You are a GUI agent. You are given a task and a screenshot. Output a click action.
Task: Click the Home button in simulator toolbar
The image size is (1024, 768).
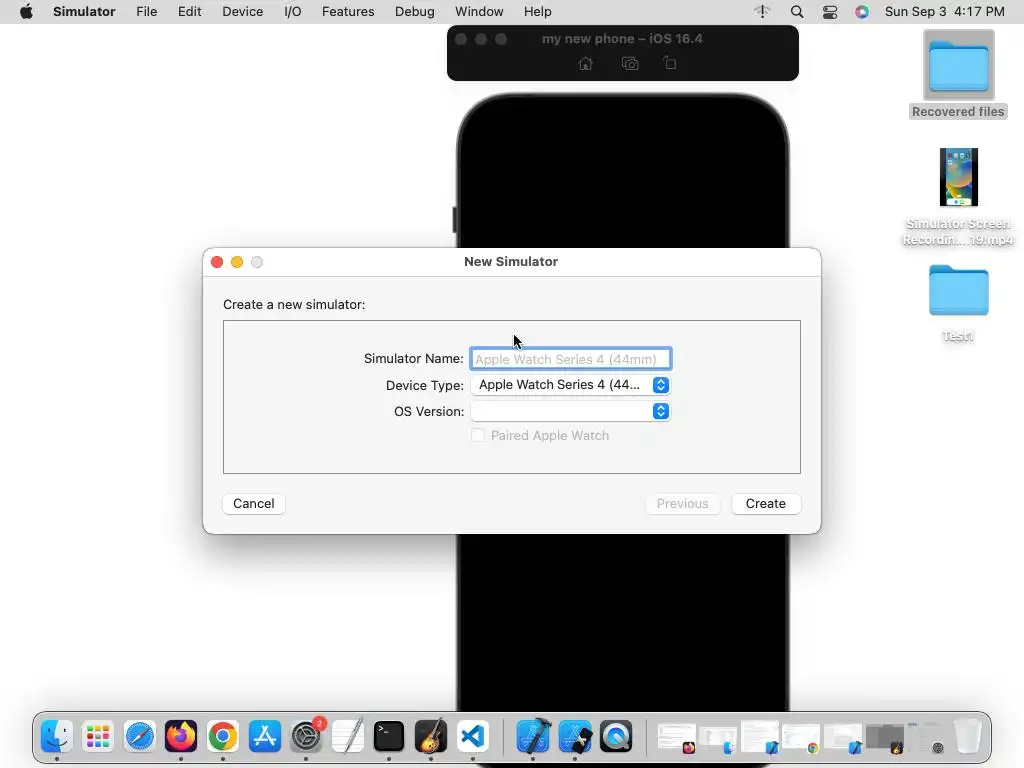click(586, 63)
